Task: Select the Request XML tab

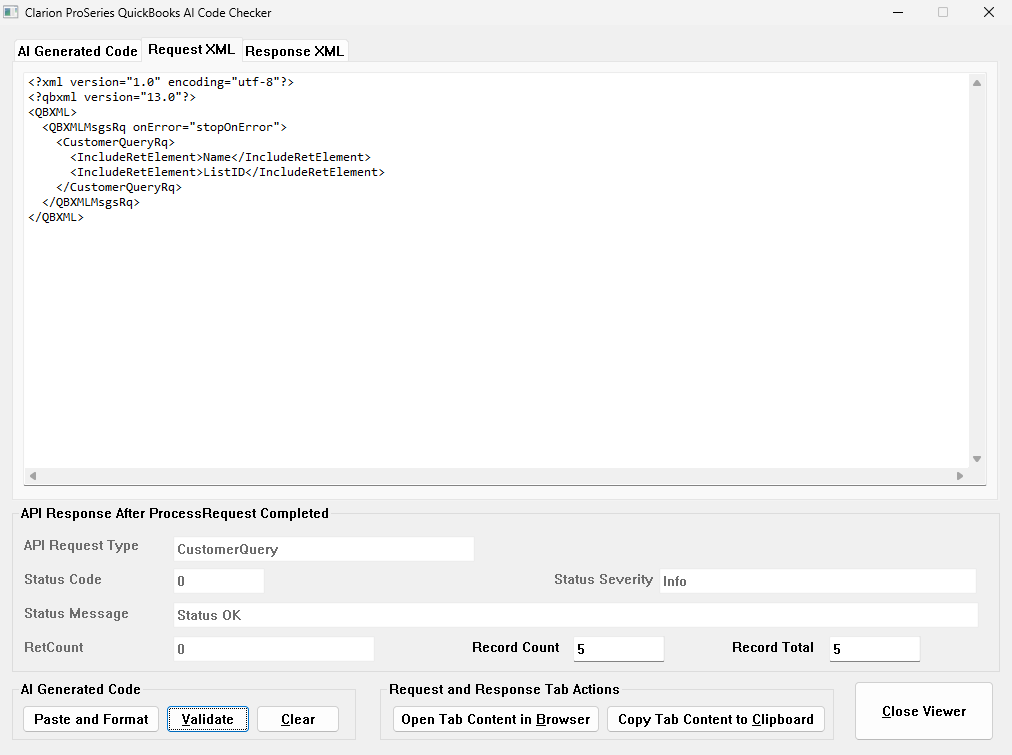Action: (x=192, y=50)
